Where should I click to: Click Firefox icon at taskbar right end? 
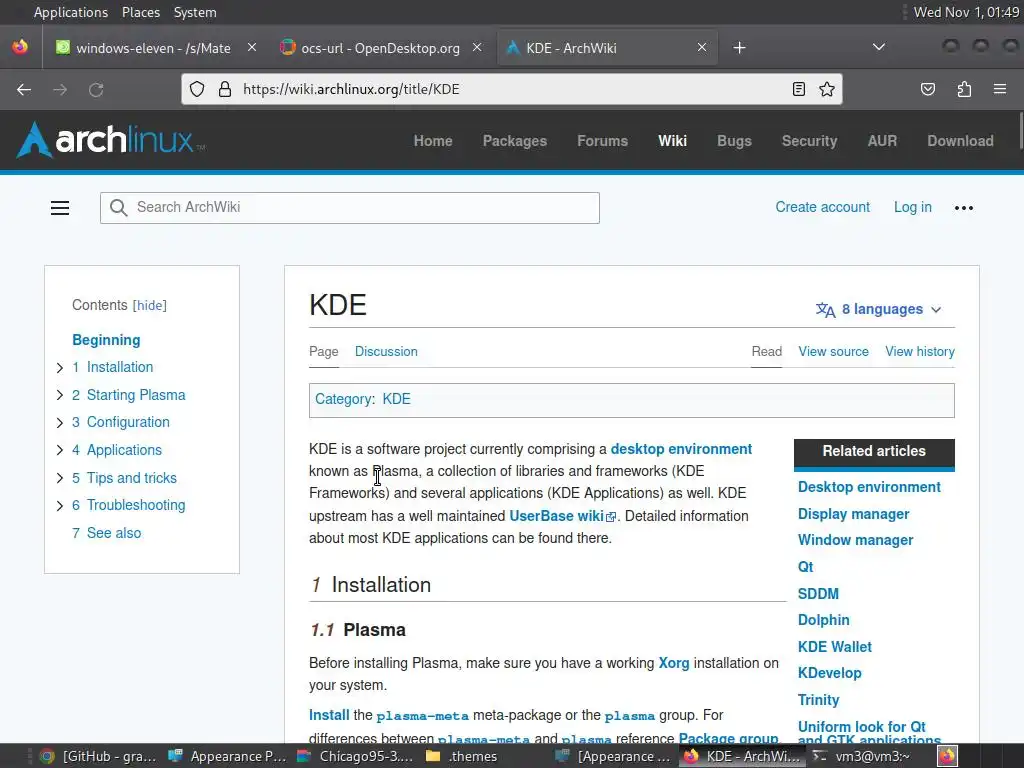tap(948, 756)
